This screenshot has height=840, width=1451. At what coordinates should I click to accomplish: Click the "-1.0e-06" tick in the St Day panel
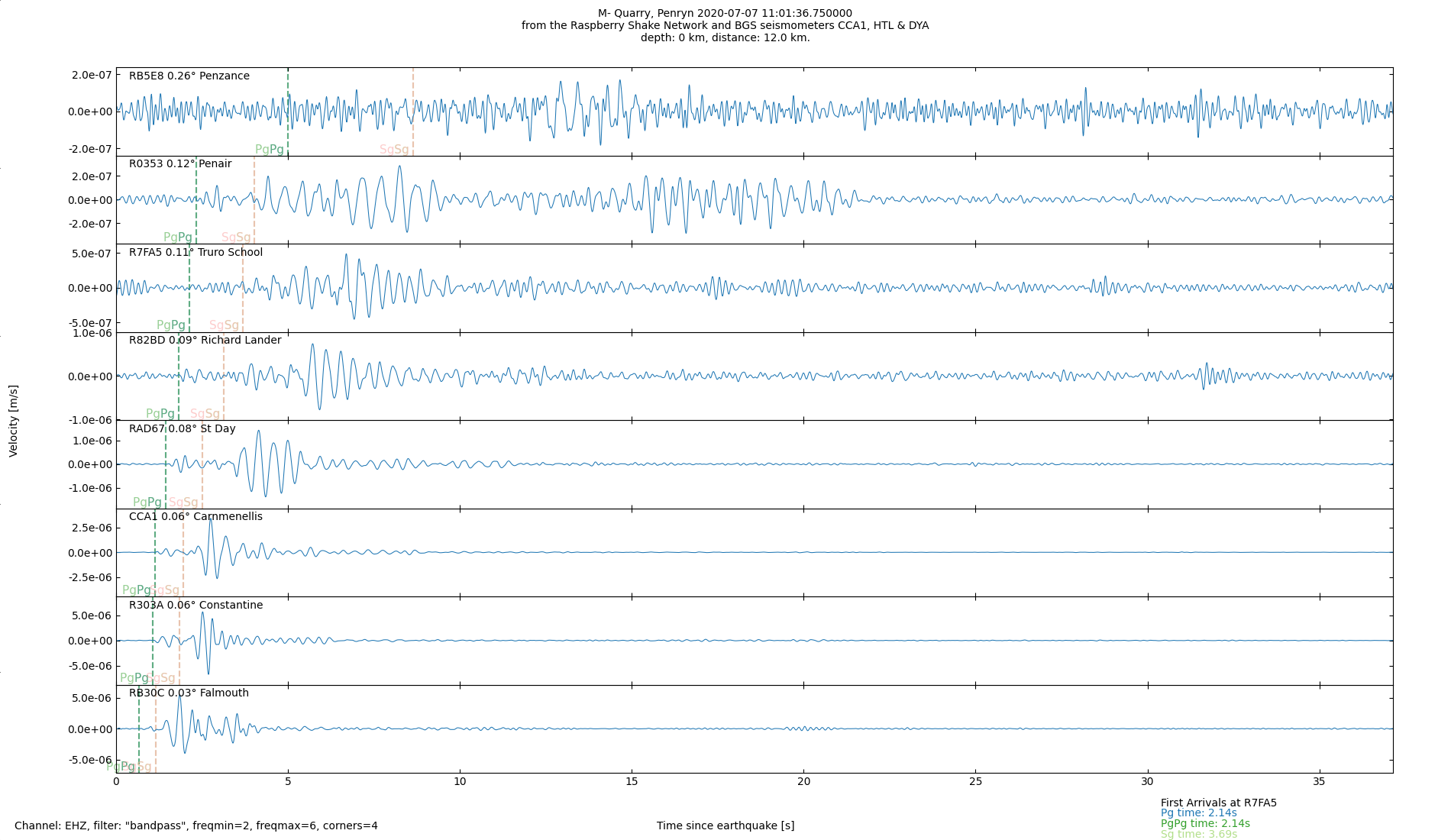click(x=90, y=488)
